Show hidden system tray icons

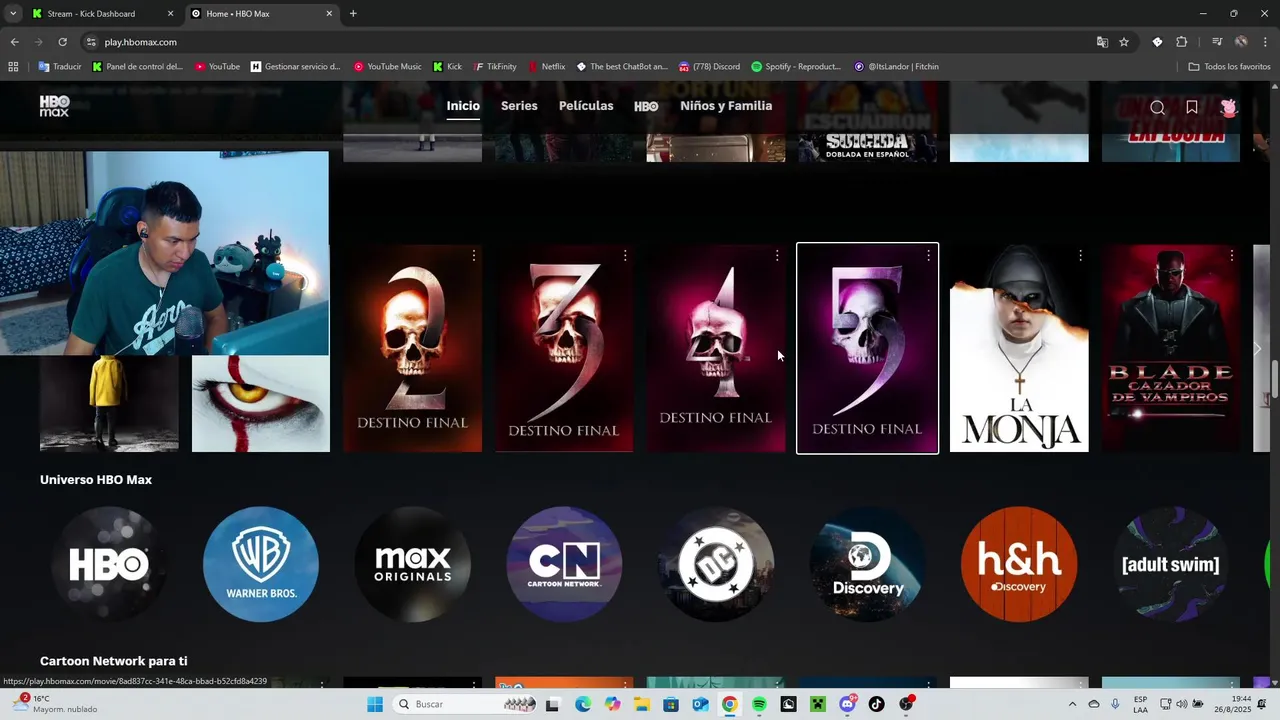click(x=1072, y=704)
